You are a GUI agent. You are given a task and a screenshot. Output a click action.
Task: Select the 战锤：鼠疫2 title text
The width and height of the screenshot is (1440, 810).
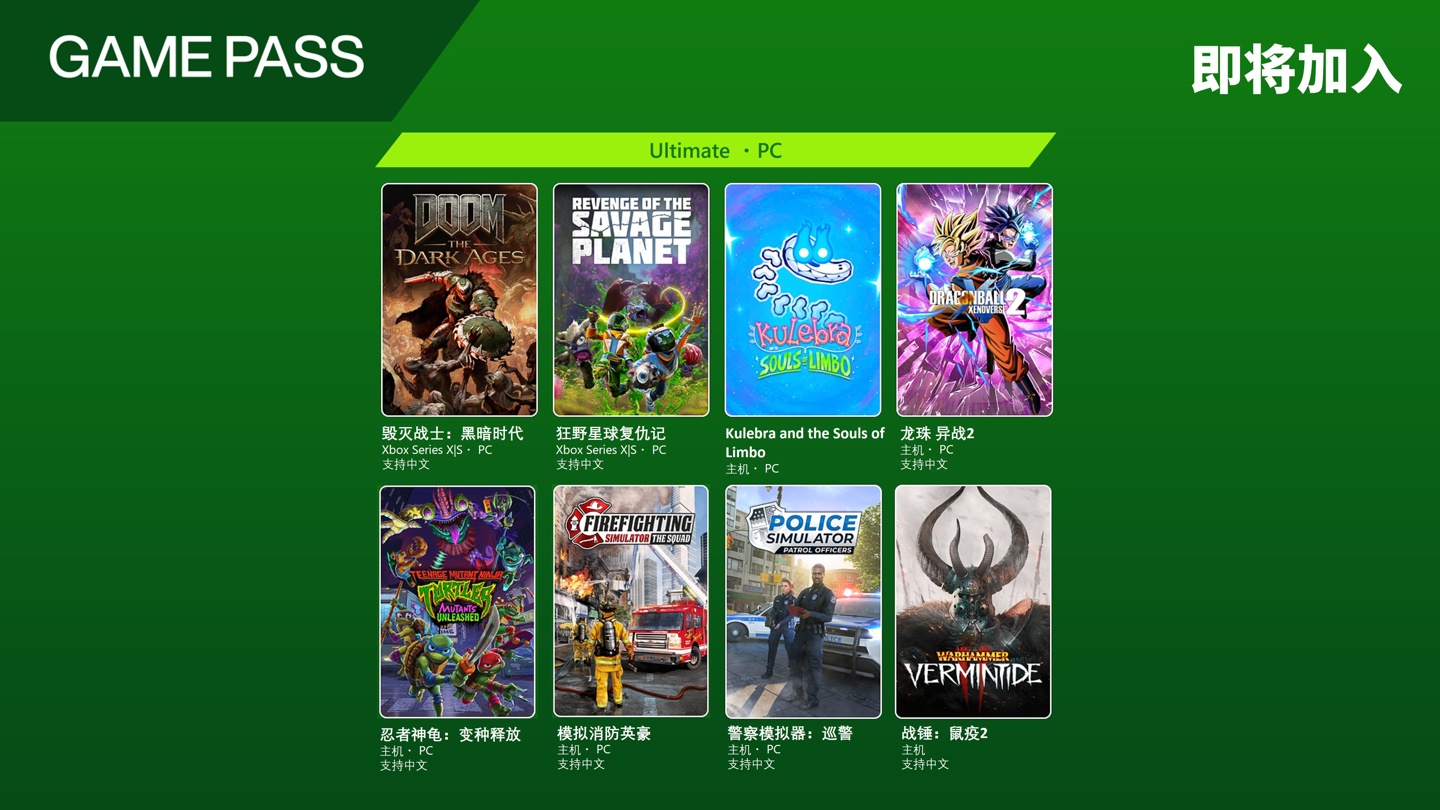coord(944,733)
